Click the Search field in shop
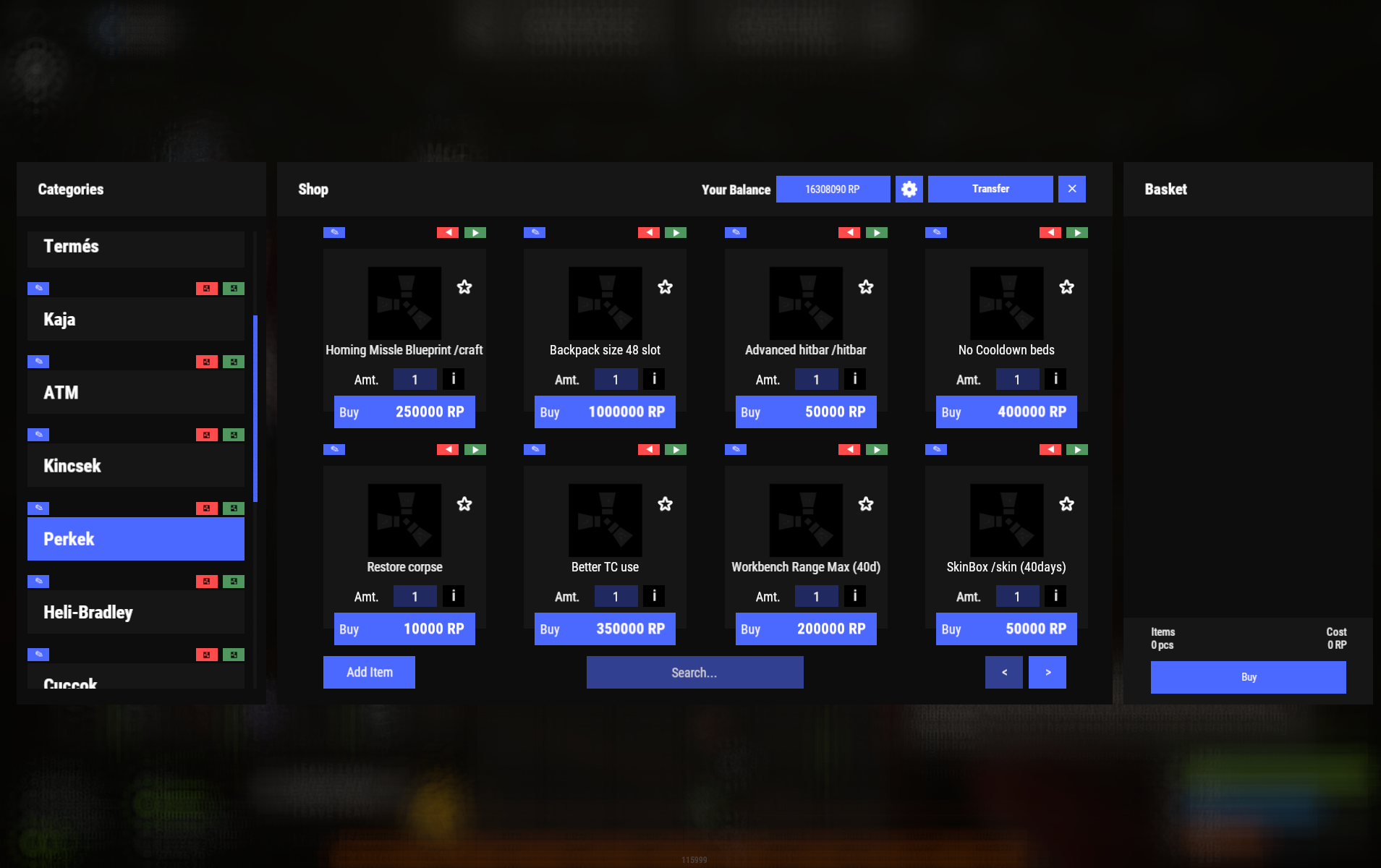The height and width of the screenshot is (868, 1381). coord(694,672)
